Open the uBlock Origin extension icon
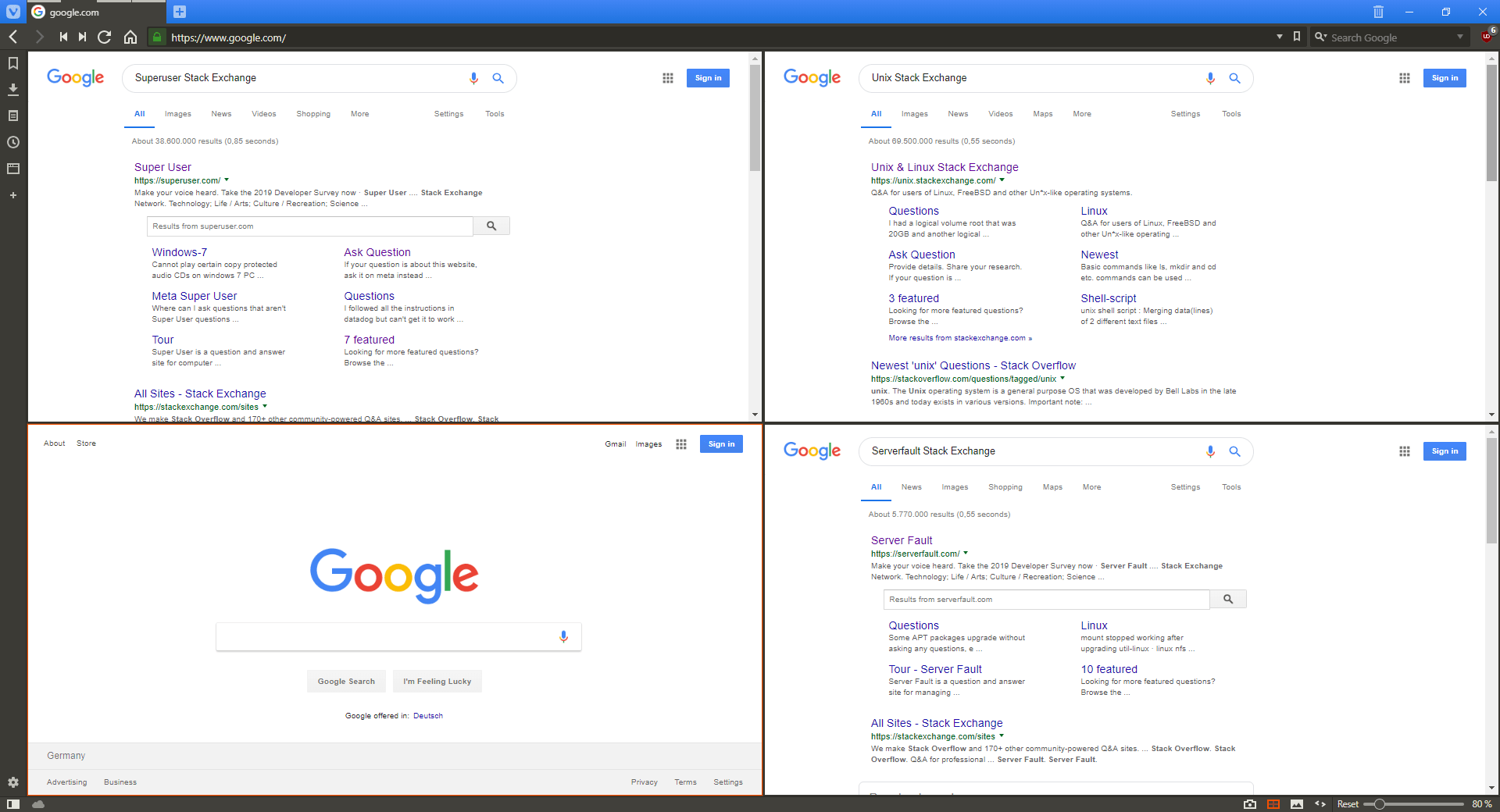This screenshot has width=1500, height=812. click(x=1487, y=37)
